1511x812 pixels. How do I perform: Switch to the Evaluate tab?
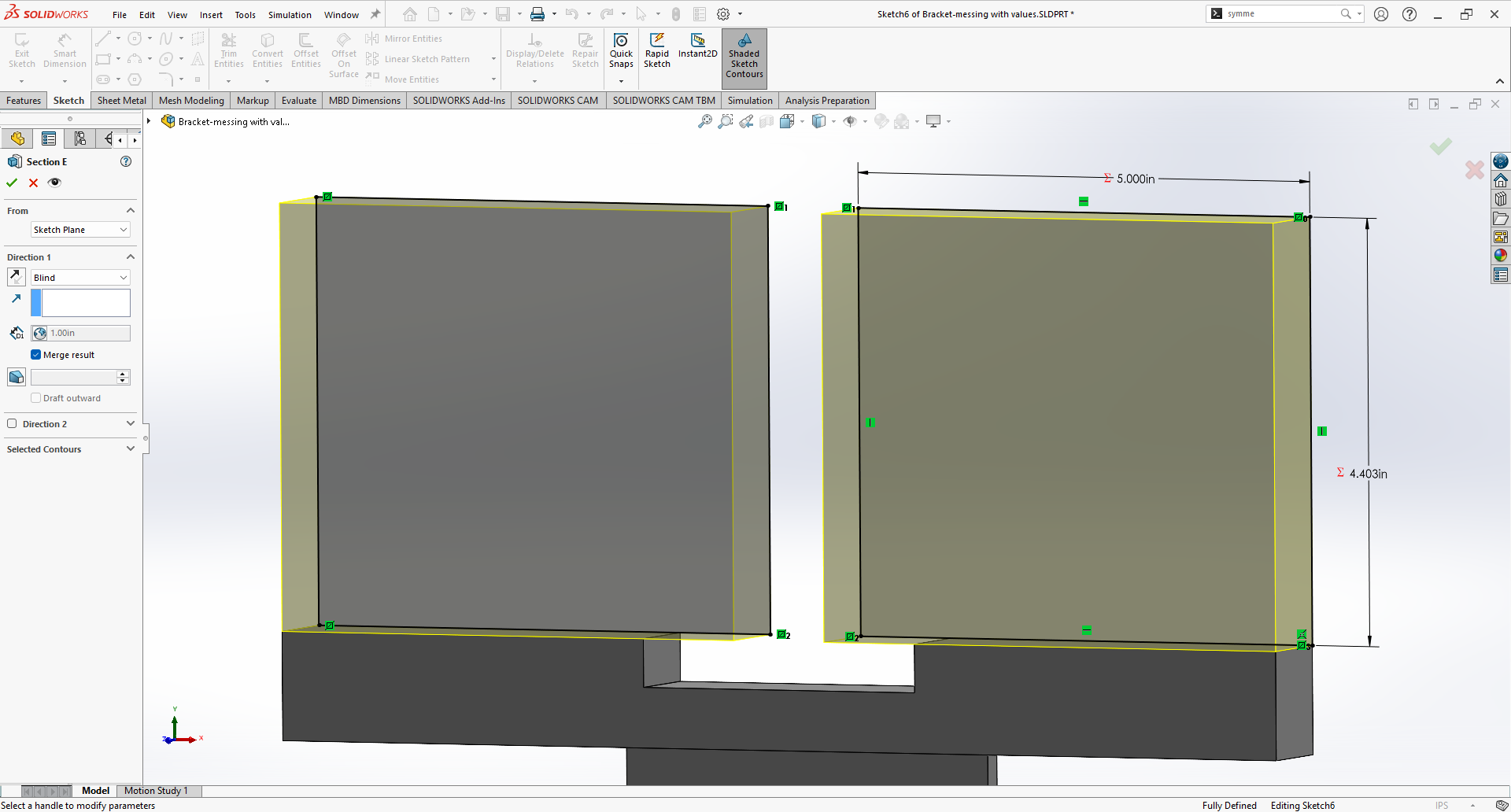[x=299, y=101]
